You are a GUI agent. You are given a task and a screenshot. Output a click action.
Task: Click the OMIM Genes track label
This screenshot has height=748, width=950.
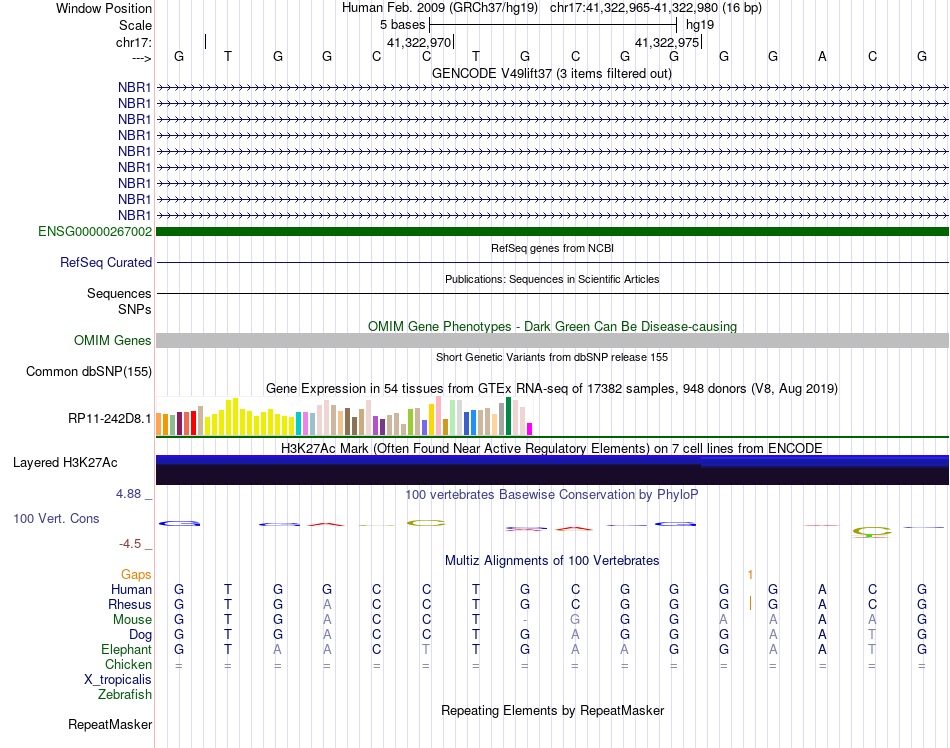pyautogui.click(x=113, y=340)
